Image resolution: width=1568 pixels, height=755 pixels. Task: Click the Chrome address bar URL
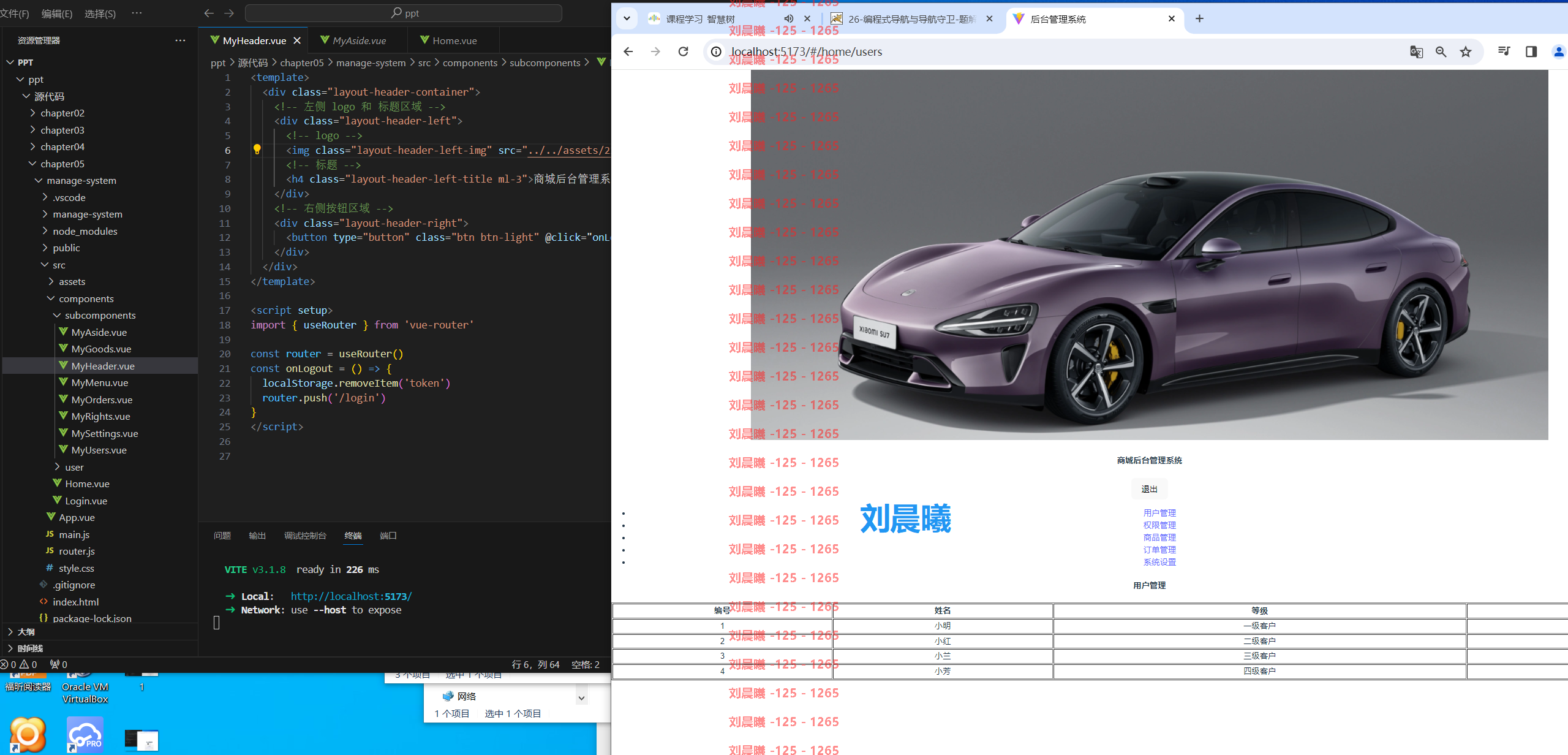807,51
